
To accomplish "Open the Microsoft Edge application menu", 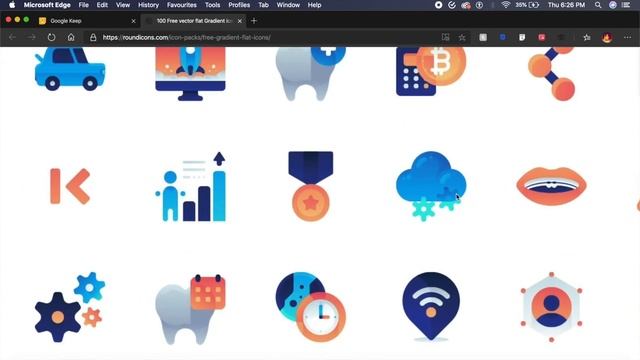I will 47,5.
